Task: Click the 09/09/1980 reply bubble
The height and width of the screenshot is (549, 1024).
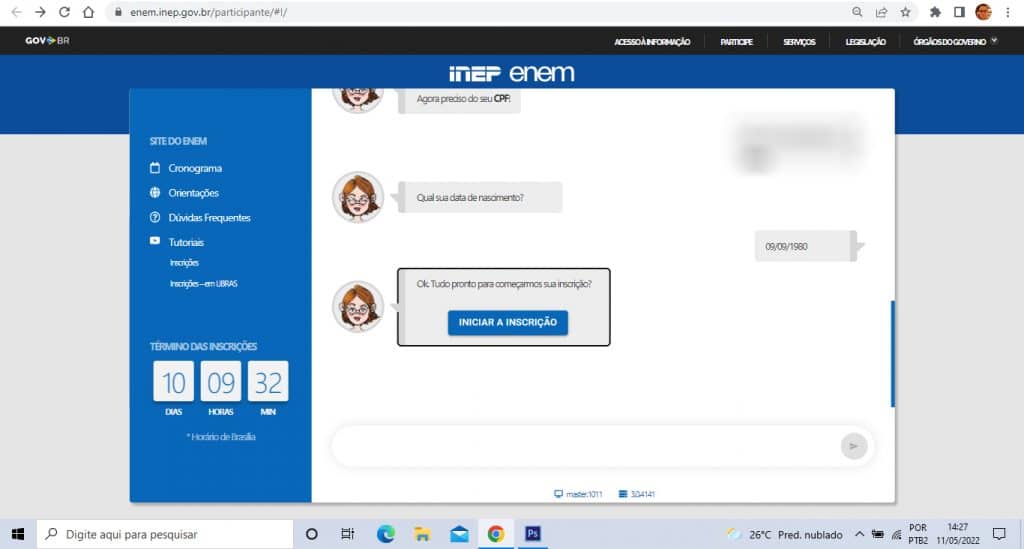Action: 805,246
